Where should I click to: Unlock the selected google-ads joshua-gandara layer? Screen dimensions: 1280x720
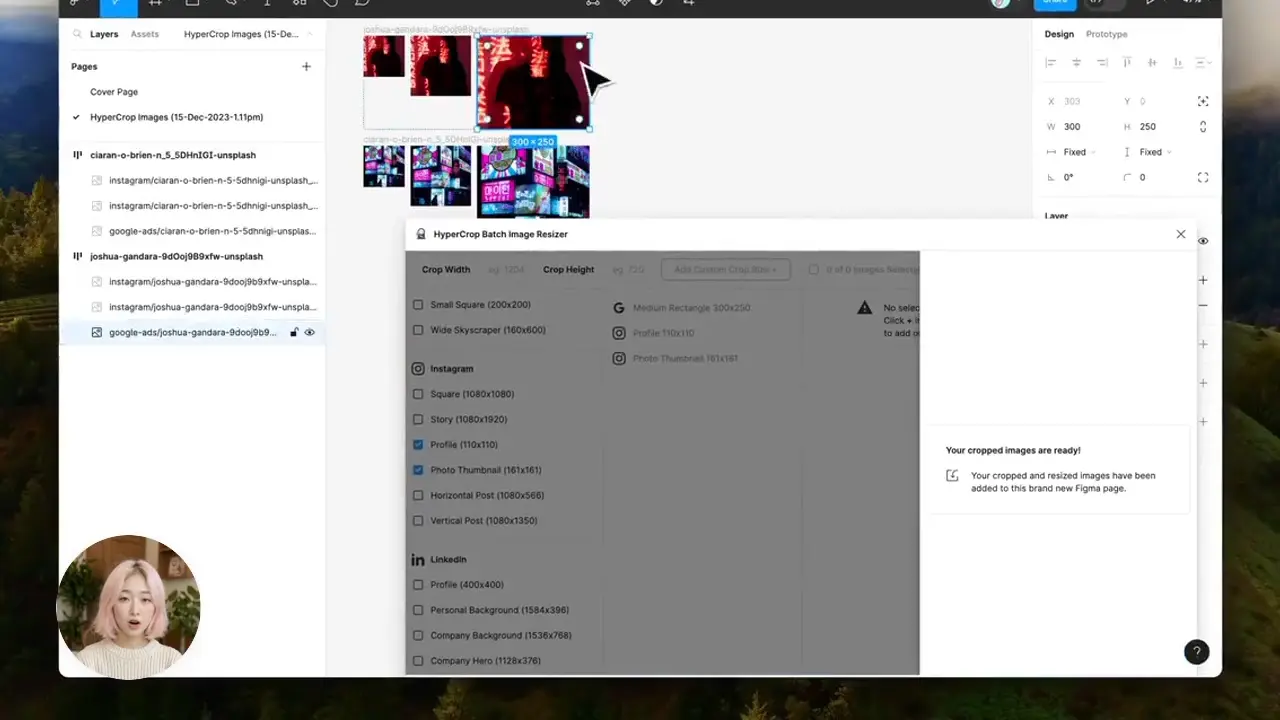(294, 332)
